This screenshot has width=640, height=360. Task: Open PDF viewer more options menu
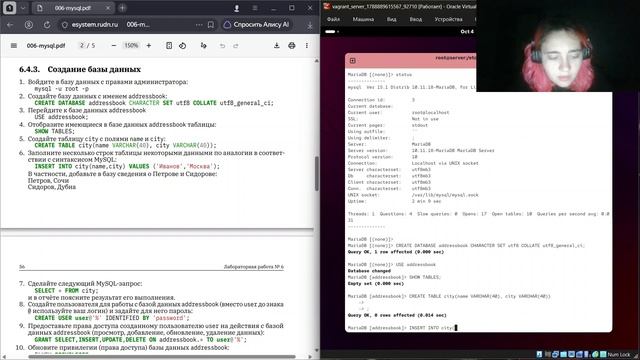point(307,45)
